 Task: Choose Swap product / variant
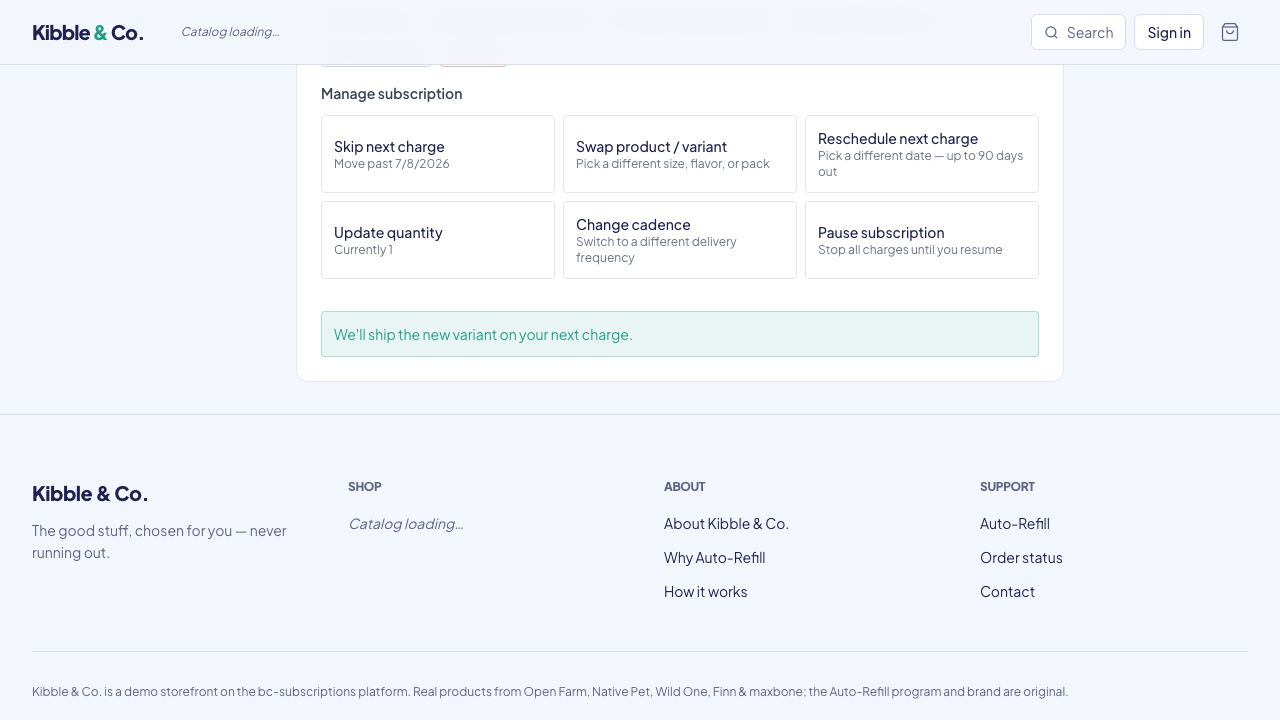(x=680, y=154)
